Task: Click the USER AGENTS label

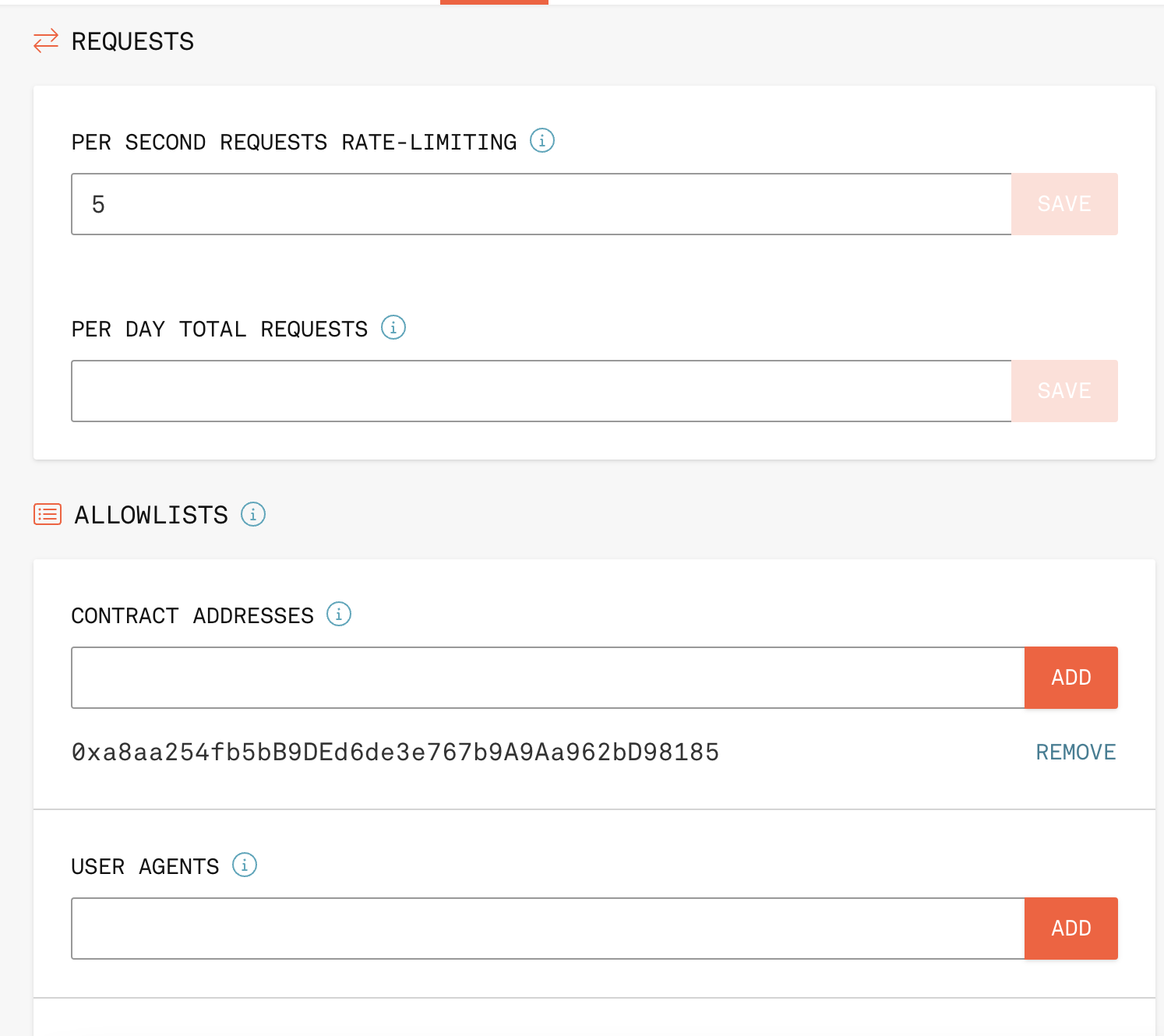Action: pyautogui.click(x=145, y=867)
